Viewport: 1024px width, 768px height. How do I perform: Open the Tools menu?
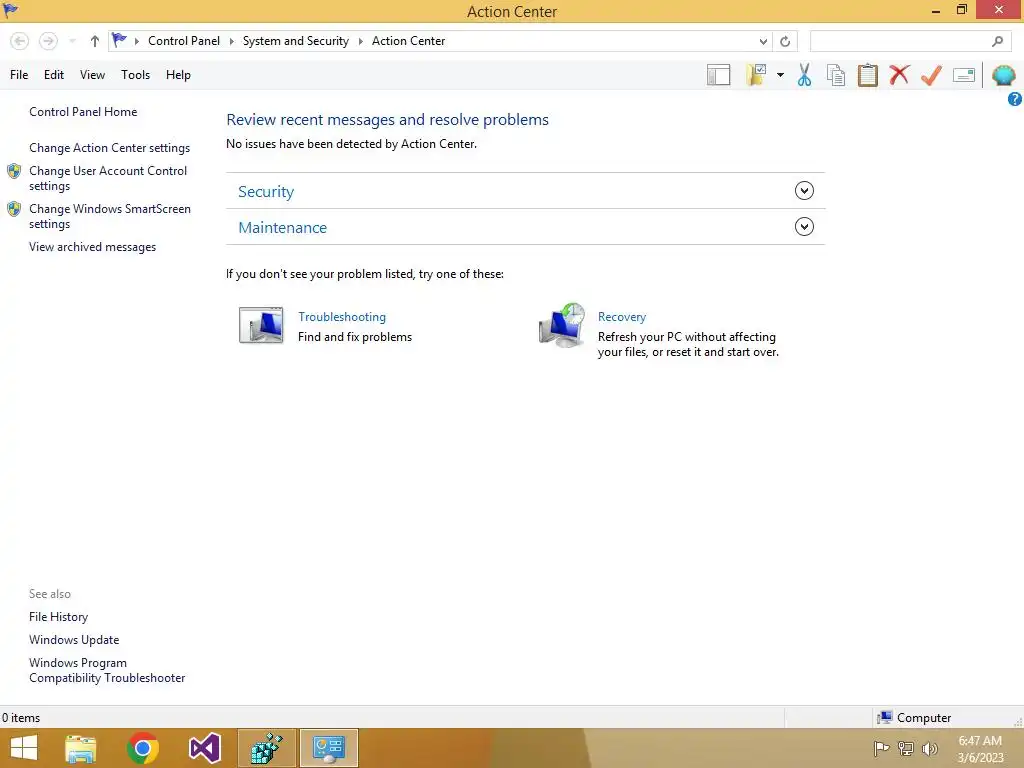pyautogui.click(x=135, y=75)
